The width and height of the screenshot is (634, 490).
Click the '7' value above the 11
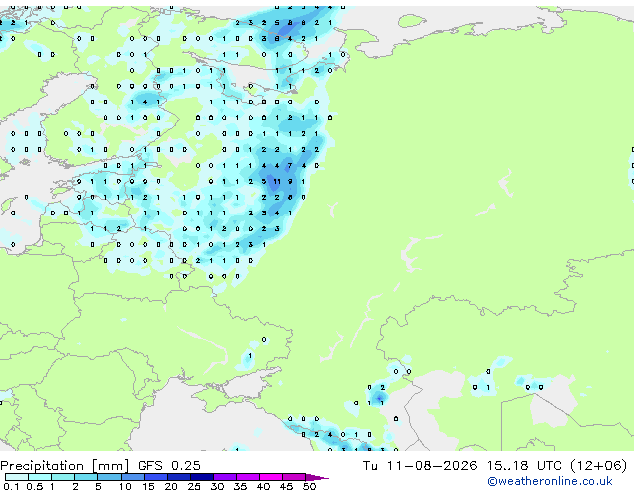coord(290,165)
